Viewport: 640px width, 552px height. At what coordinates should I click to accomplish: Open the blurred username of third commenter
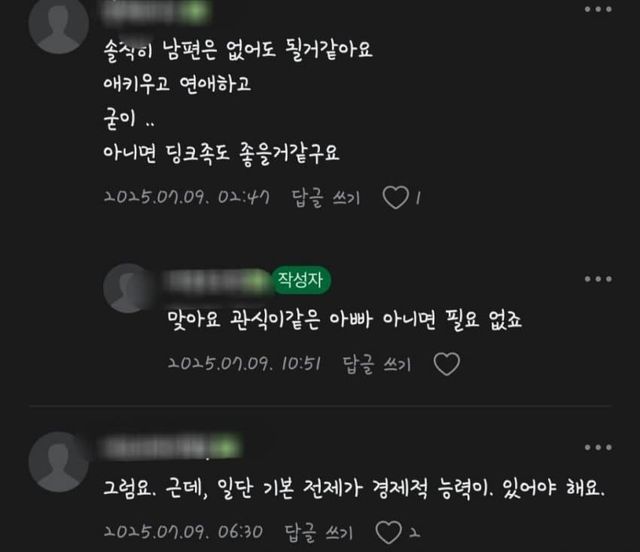[x=171, y=447]
